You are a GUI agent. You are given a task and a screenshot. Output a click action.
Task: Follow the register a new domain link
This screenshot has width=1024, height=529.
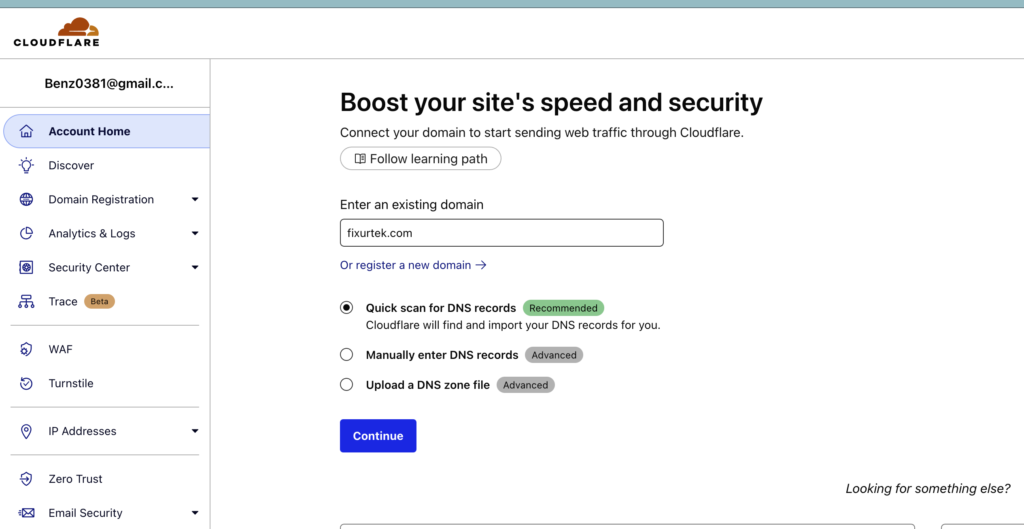tap(413, 265)
